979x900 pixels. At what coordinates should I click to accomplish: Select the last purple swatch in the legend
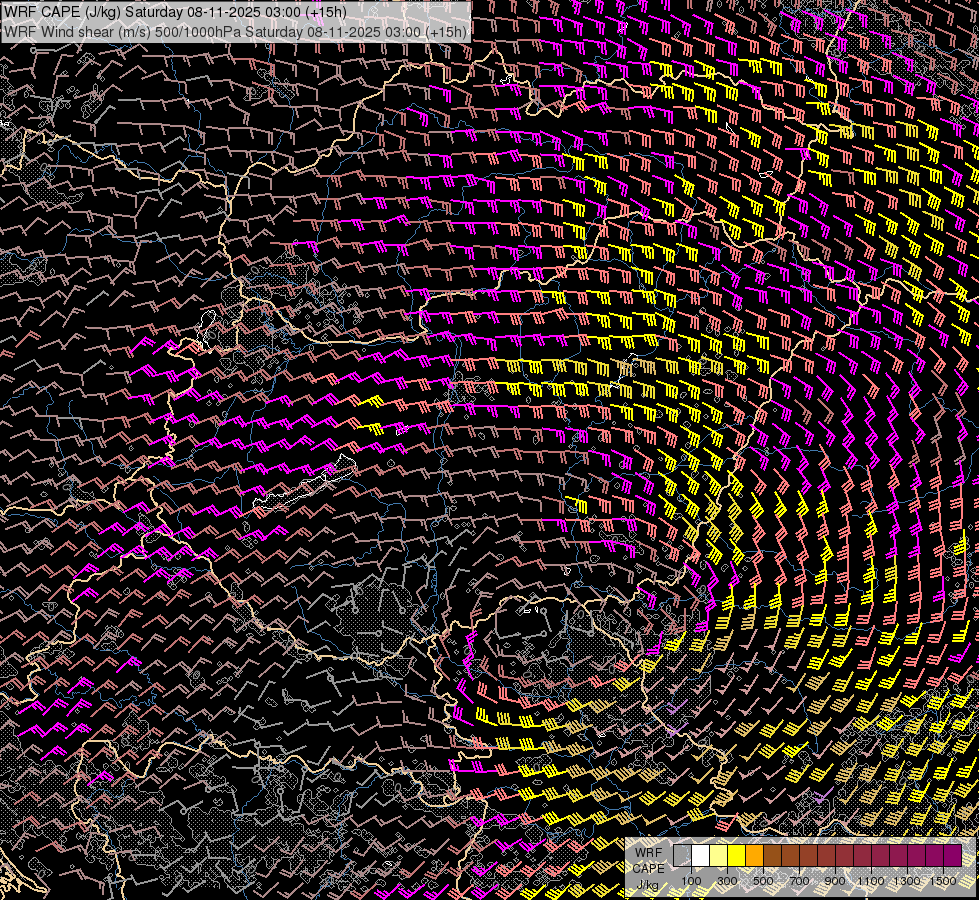(952, 856)
